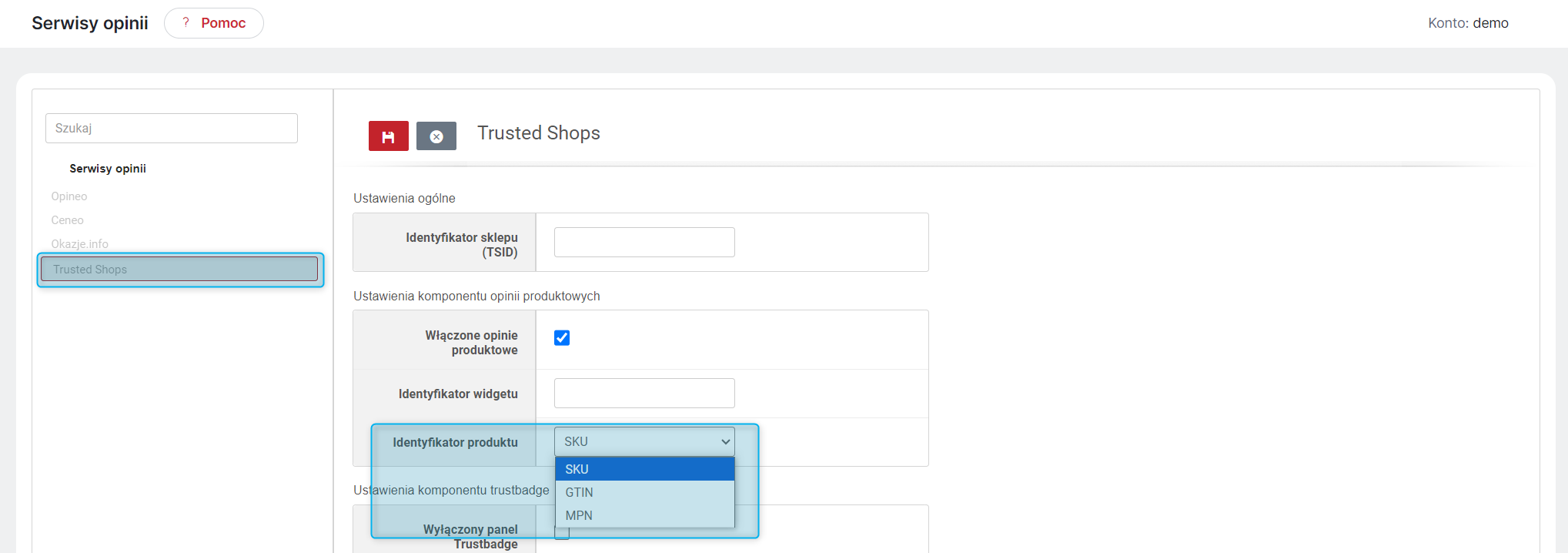The width and height of the screenshot is (1568, 553).
Task: Cancel changes using the grey X icon
Action: click(x=436, y=136)
